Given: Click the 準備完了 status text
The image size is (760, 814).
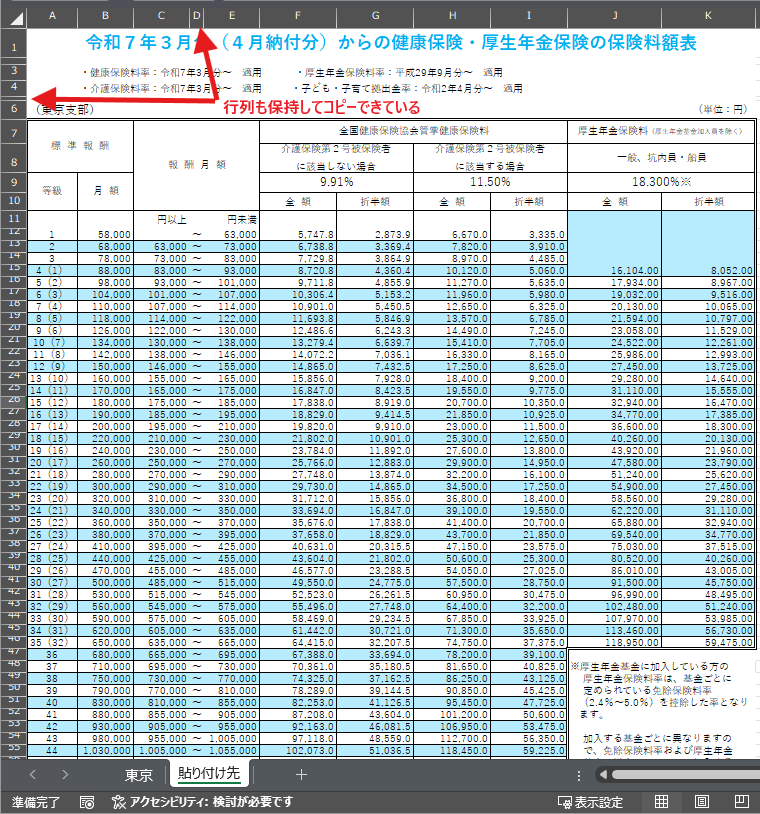Looking at the screenshot, I should click(x=36, y=802).
